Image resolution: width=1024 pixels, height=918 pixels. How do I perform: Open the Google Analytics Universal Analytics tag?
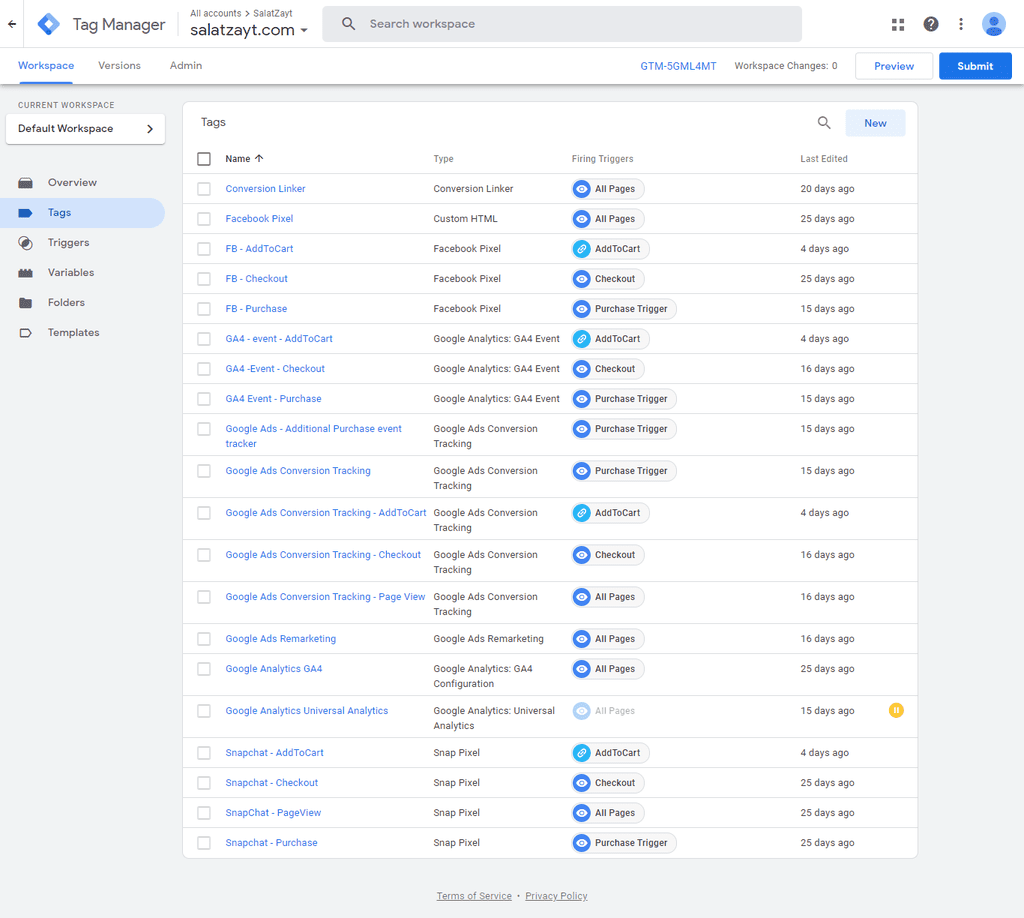coord(306,711)
